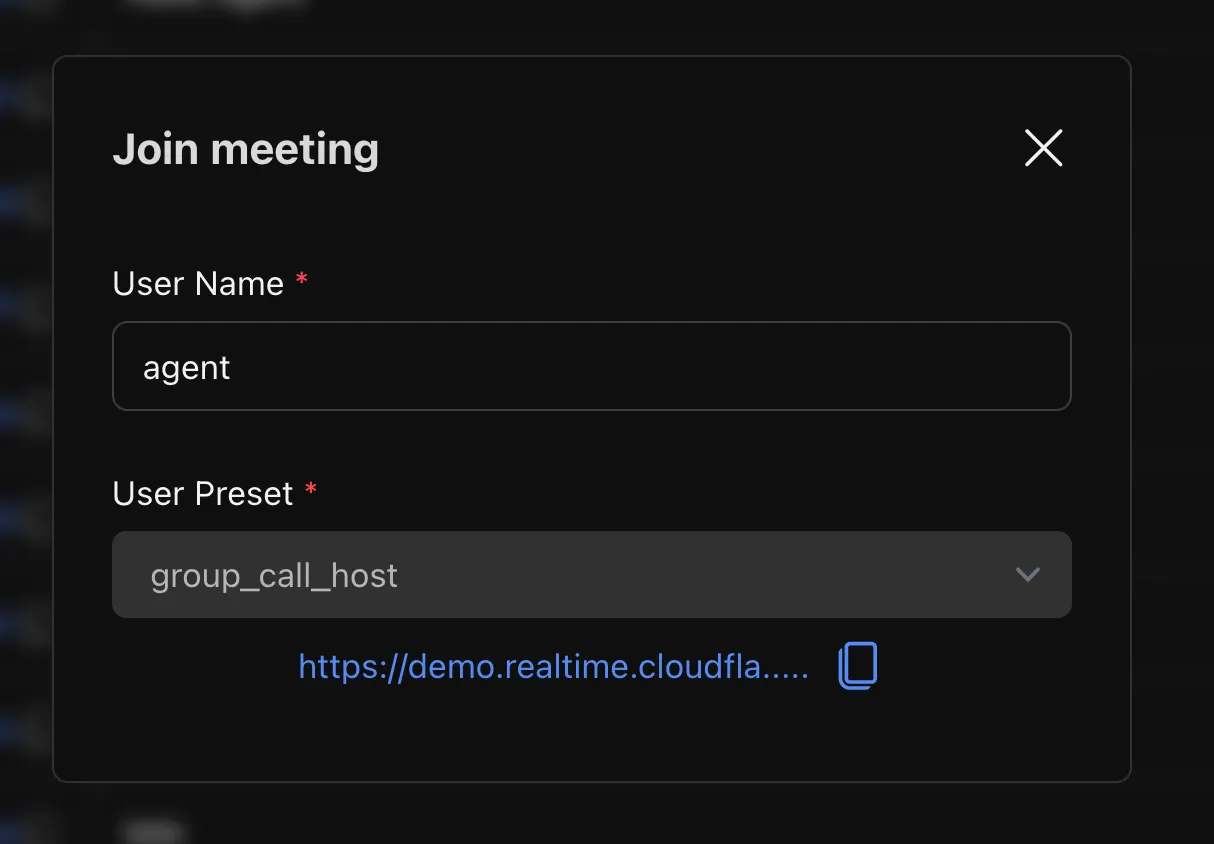Click inside the User Name input field
Image resolution: width=1214 pixels, height=844 pixels.
pyautogui.click(x=592, y=366)
